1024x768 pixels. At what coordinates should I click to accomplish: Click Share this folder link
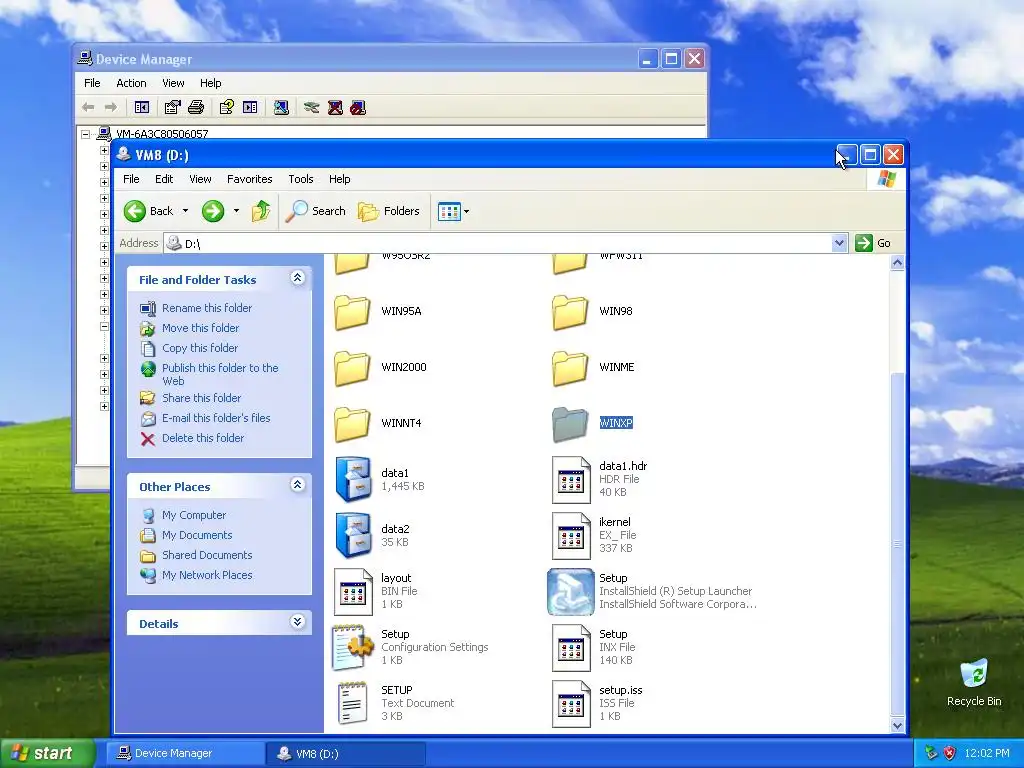[x=201, y=398]
